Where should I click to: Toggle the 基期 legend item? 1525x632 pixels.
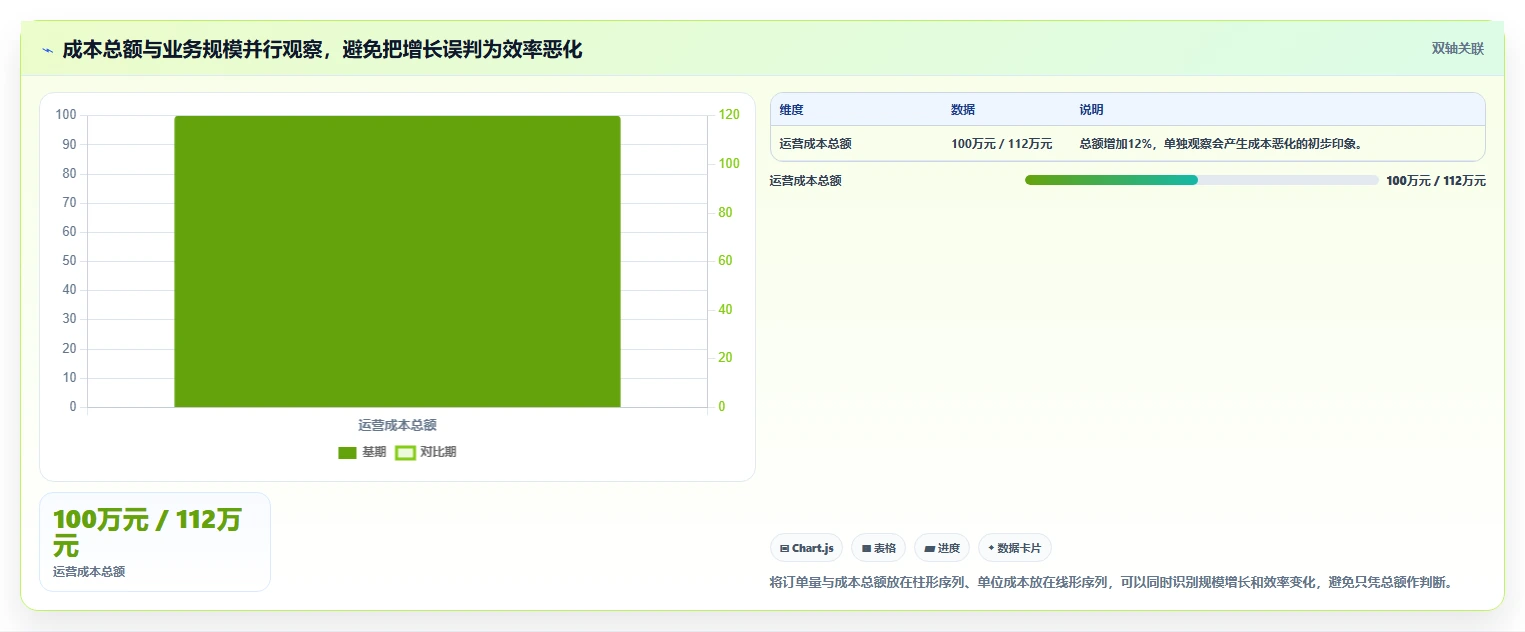pyautogui.click(x=362, y=452)
